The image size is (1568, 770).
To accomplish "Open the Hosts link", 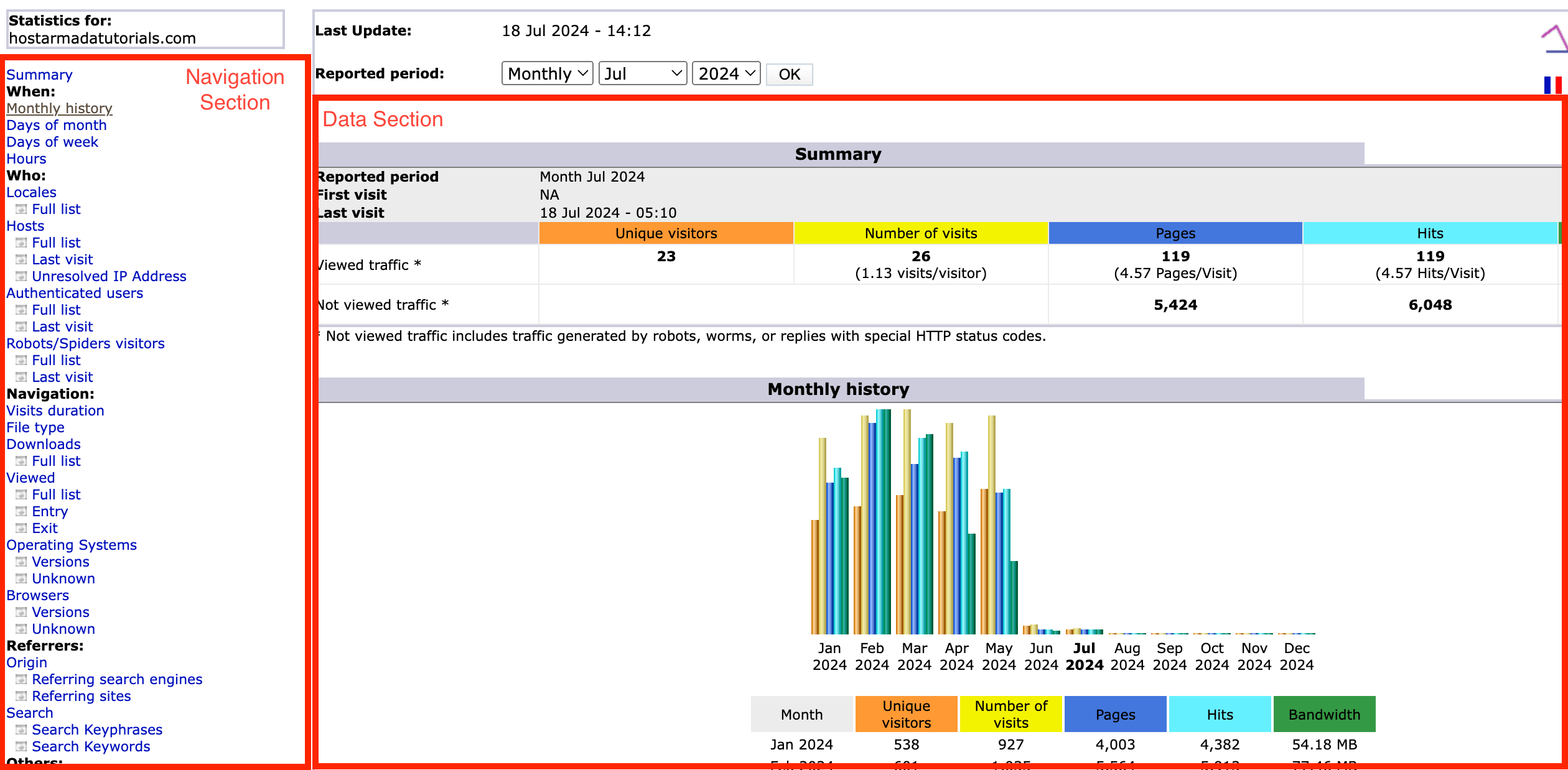I will (x=26, y=226).
